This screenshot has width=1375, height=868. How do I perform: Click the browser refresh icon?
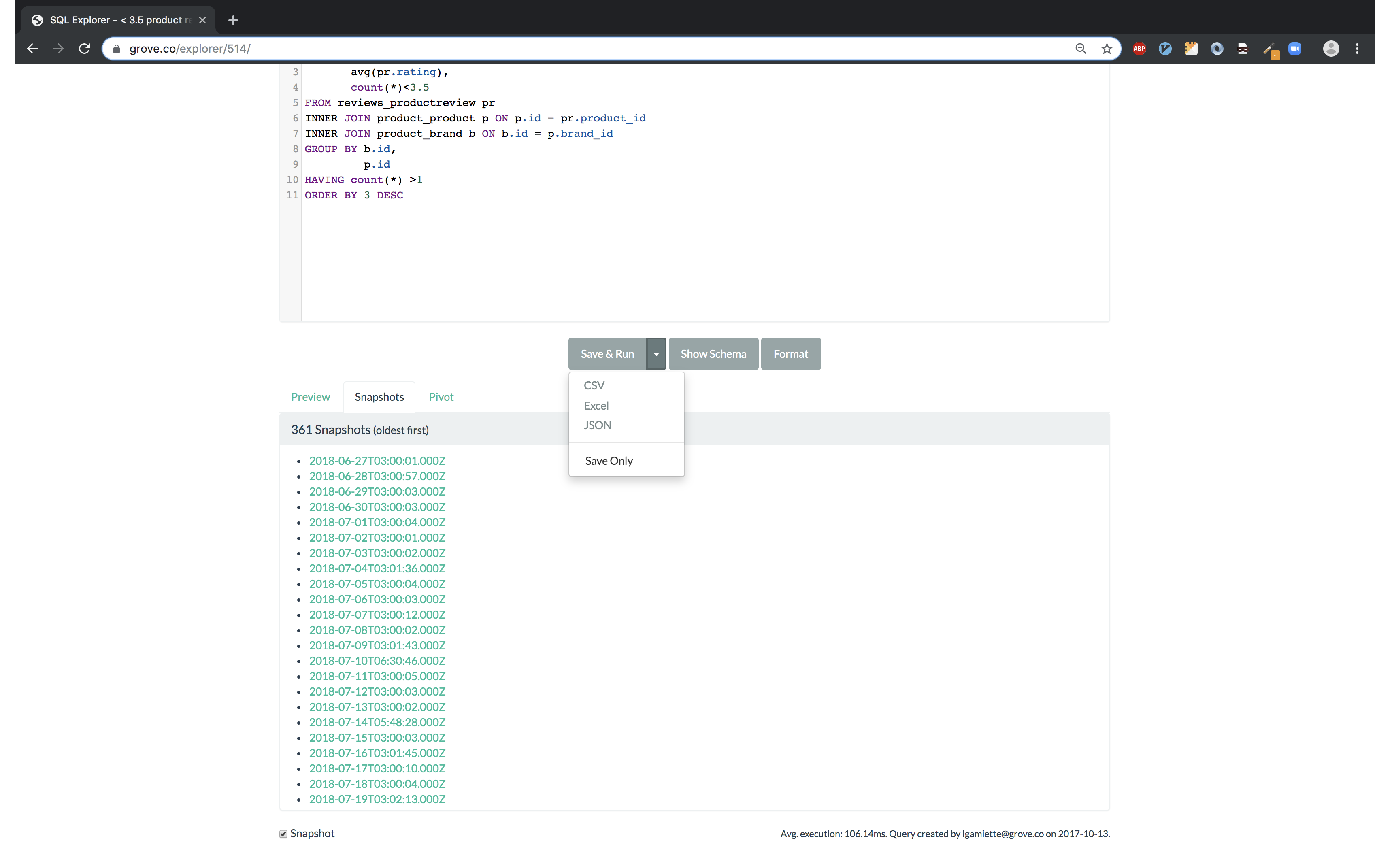(x=85, y=48)
